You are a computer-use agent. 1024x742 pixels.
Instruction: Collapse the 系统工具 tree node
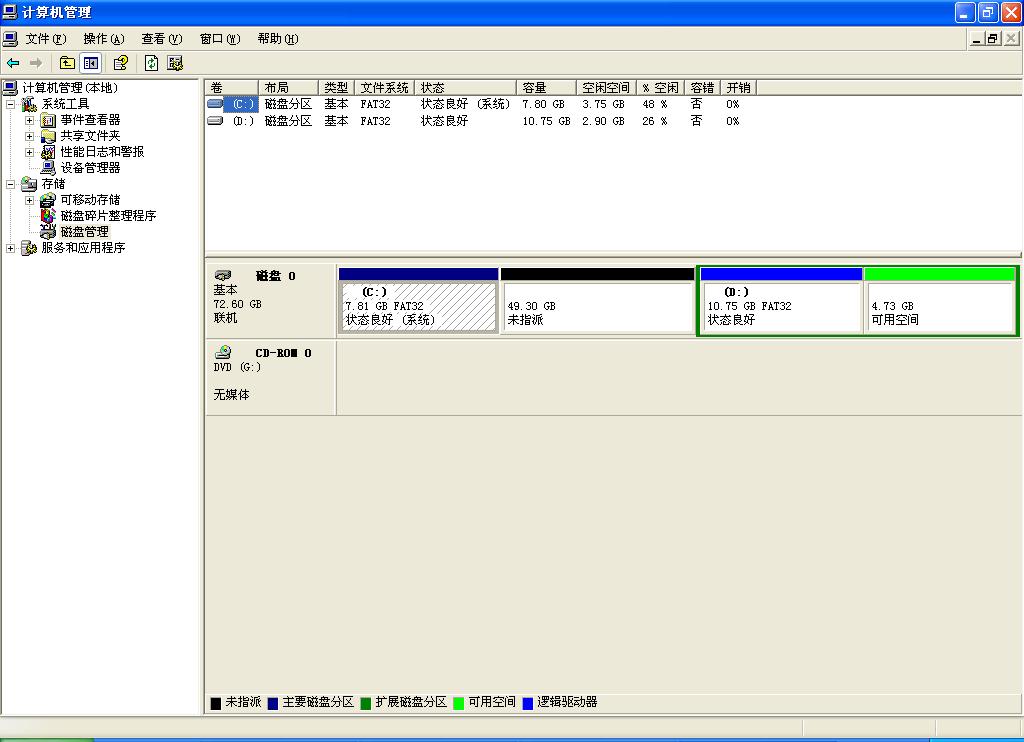[10, 105]
